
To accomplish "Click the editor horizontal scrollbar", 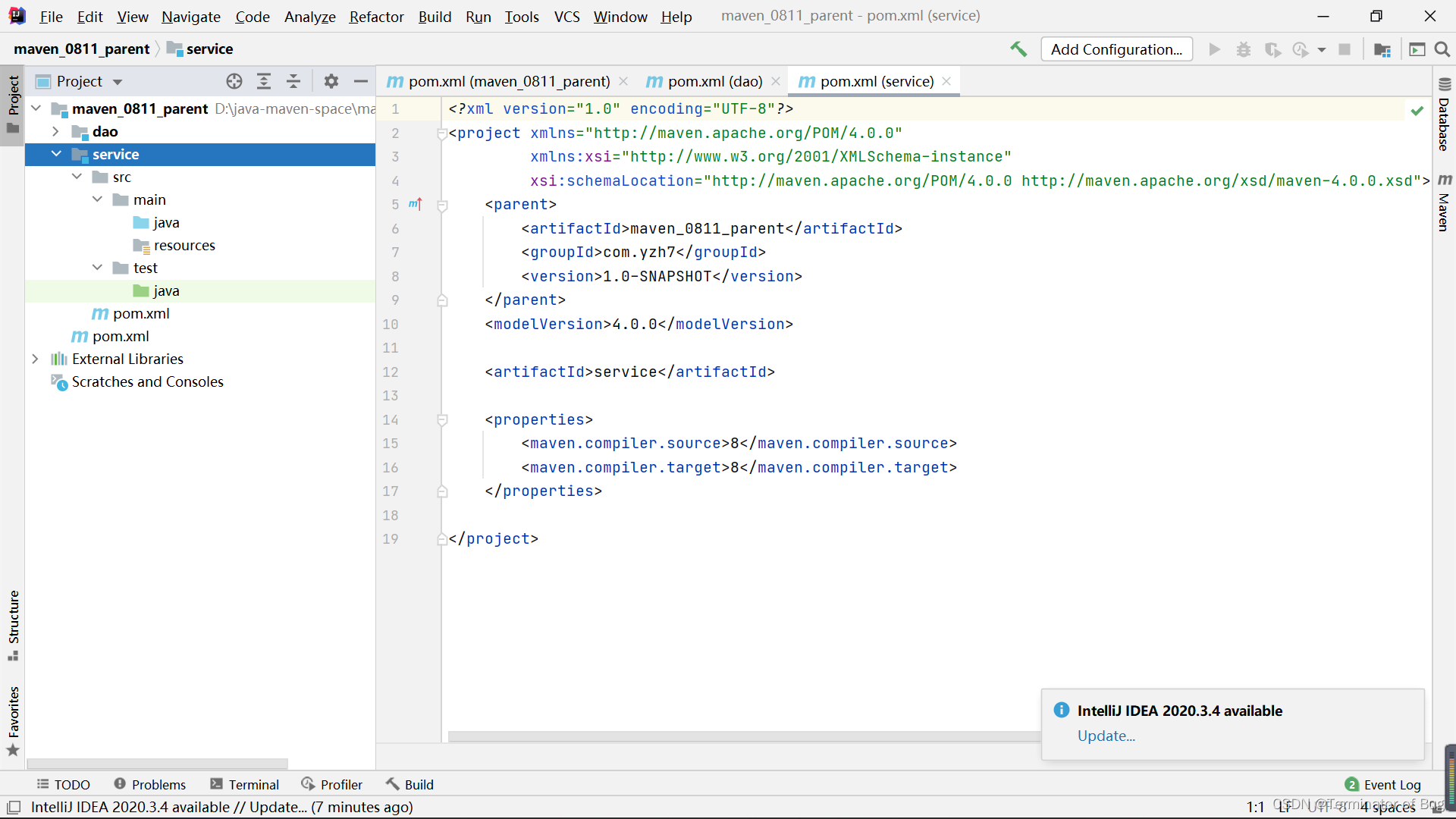I will (743, 736).
